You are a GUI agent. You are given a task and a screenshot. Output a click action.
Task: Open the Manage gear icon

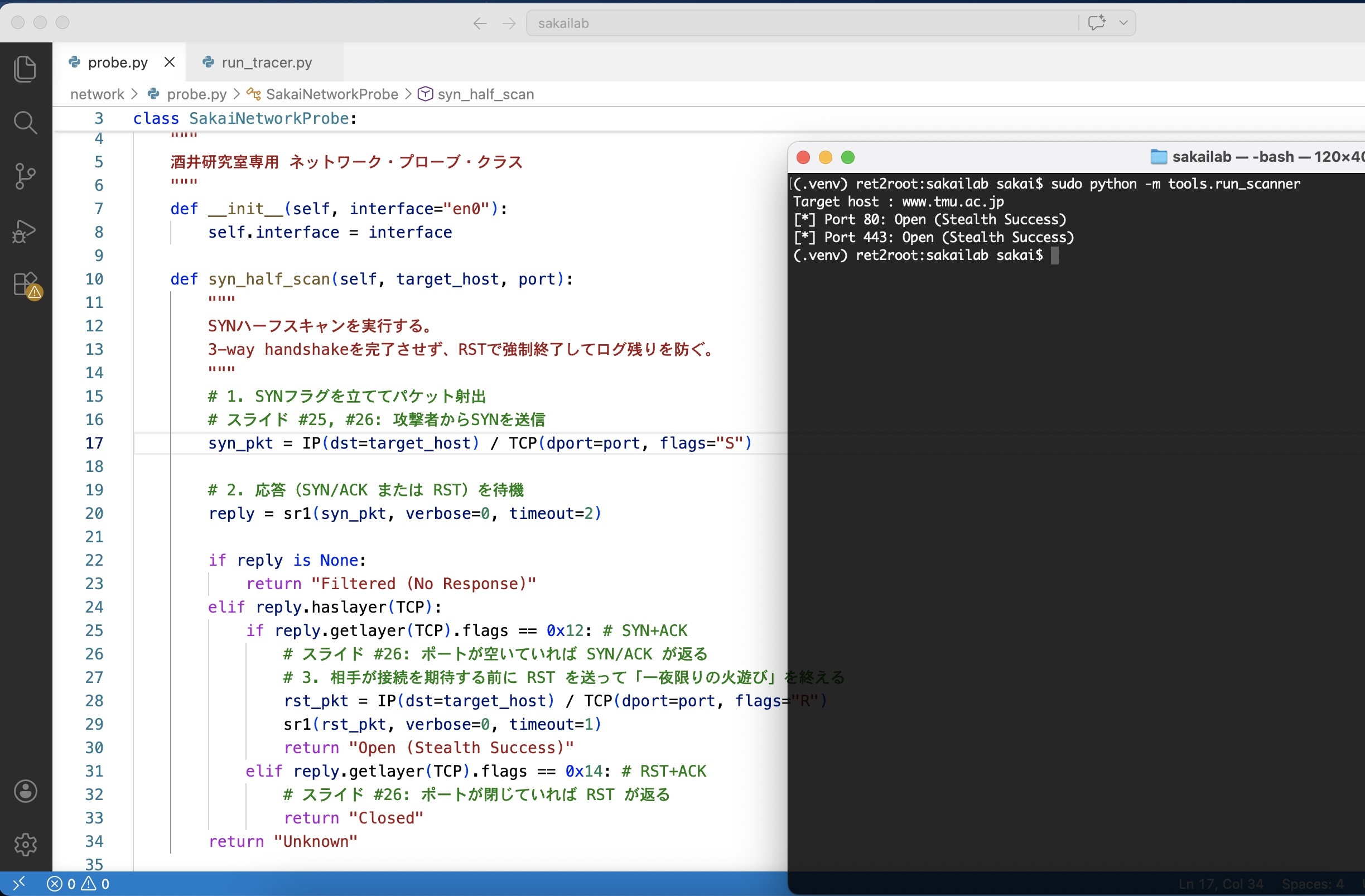pyautogui.click(x=25, y=844)
